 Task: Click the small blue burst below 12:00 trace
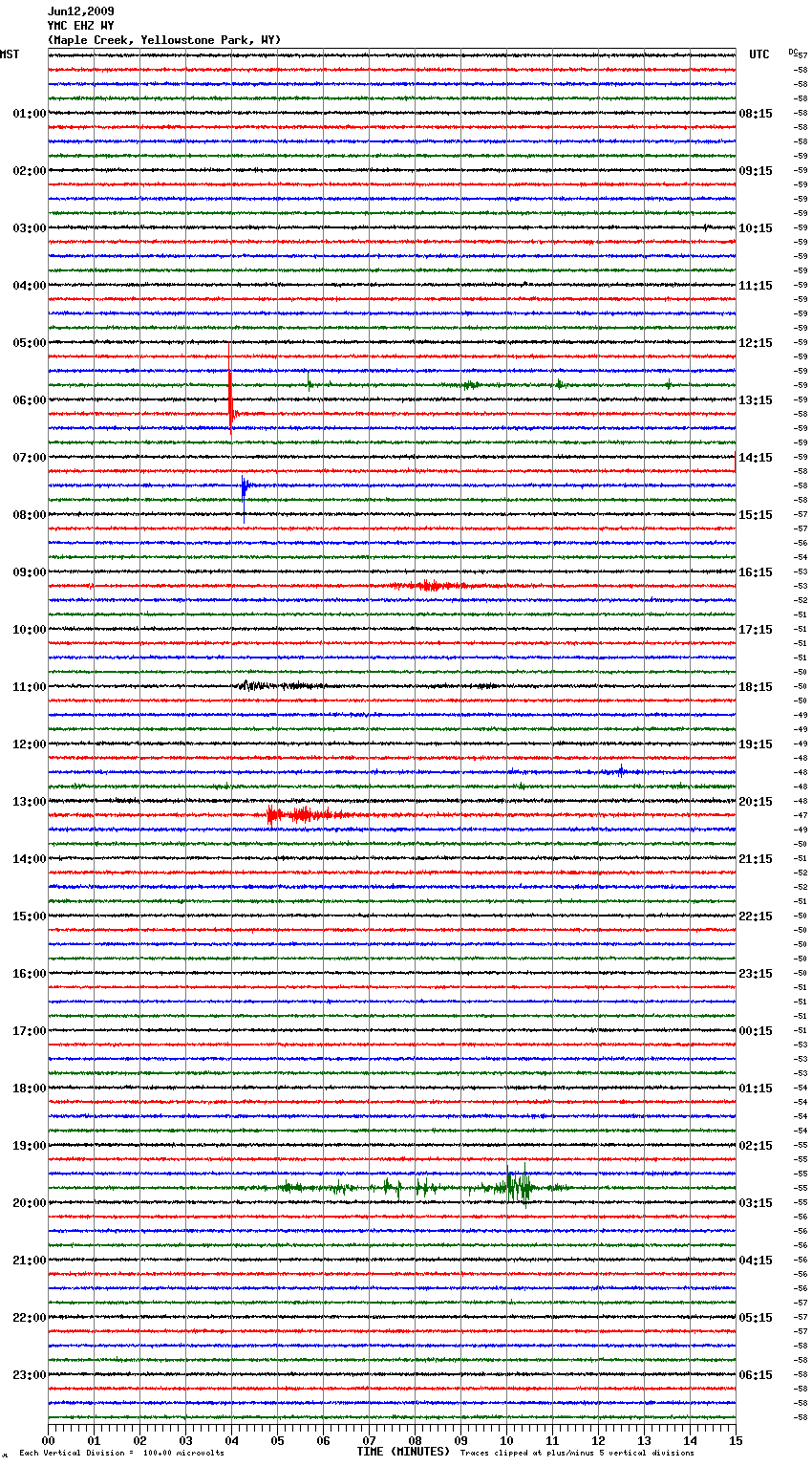pyautogui.click(x=622, y=771)
